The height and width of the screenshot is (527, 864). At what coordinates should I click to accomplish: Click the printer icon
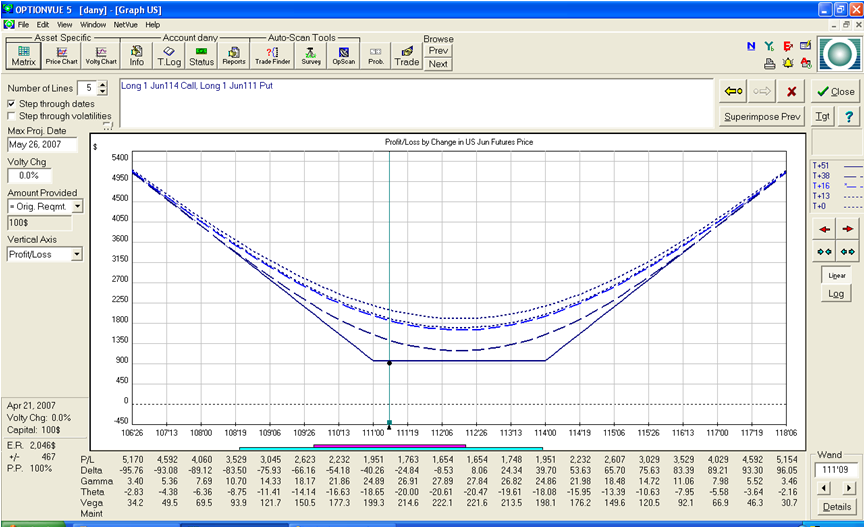pos(770,64)
